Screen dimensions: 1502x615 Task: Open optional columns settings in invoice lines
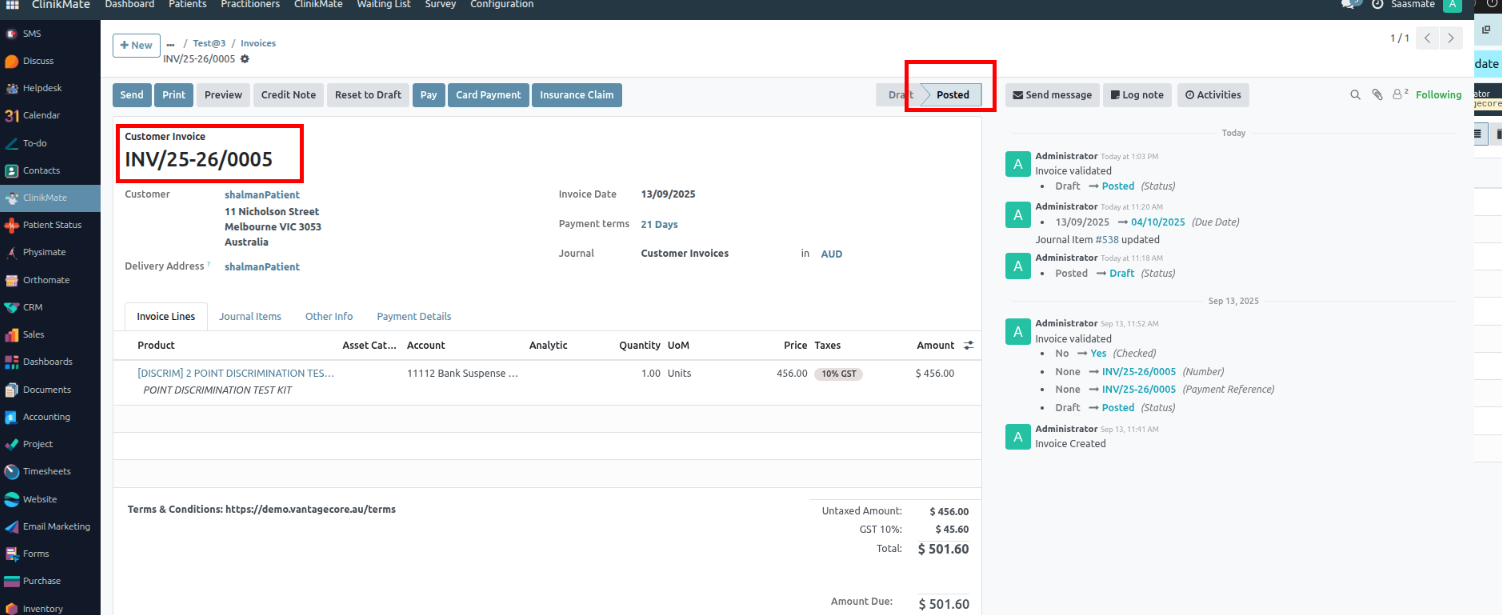click(x=968, y=345)
